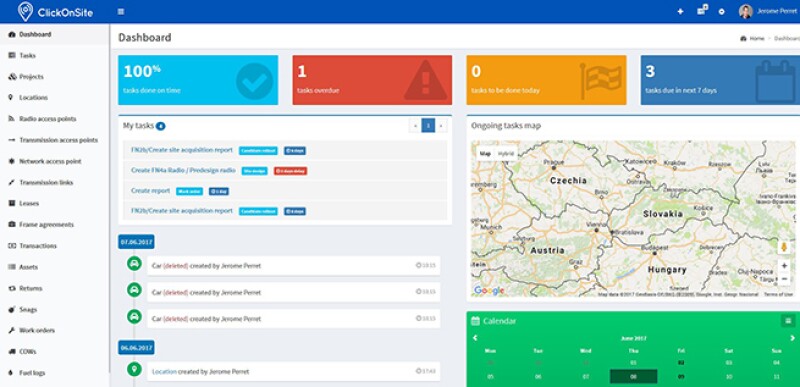Open Network access point sidebar icon
800x387 pixels.
pos(11,161)
